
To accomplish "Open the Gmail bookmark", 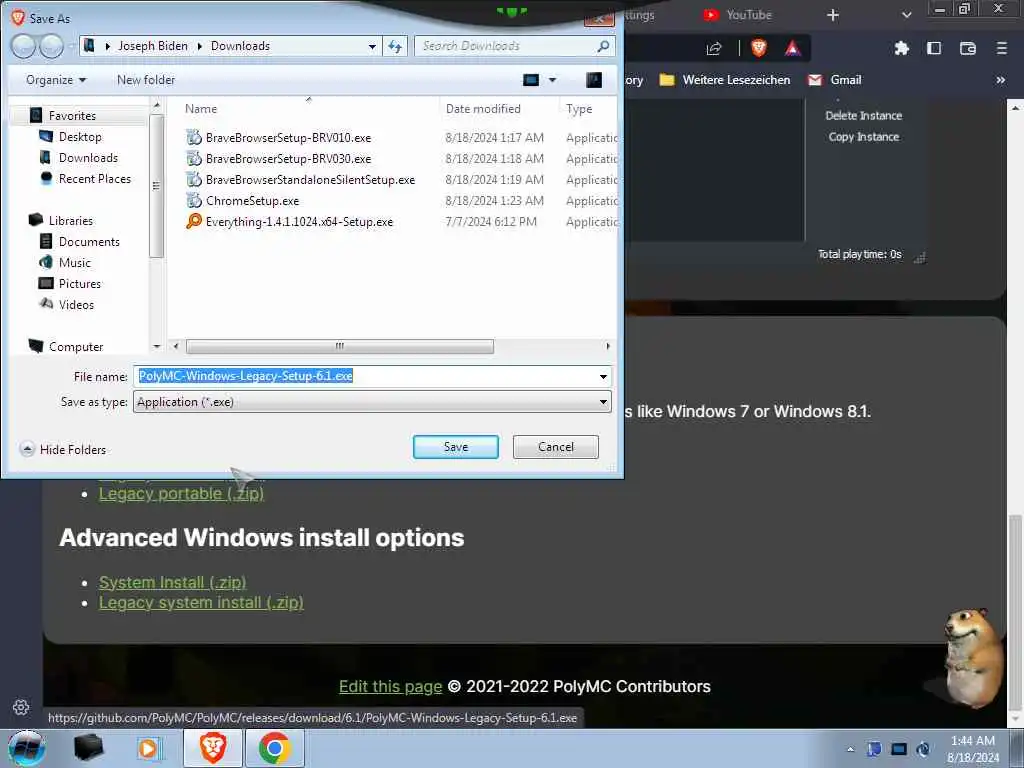I will [x=835, y=80].
